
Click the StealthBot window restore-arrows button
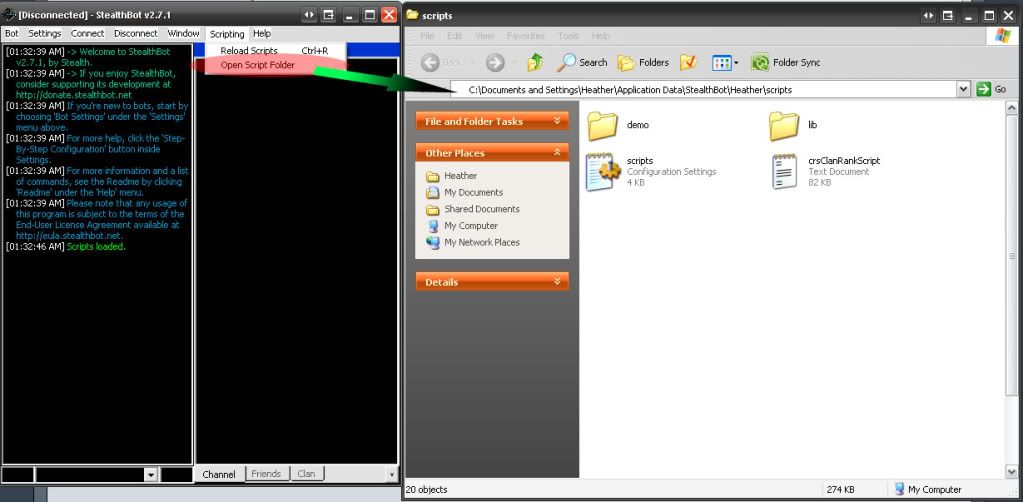coord(309,14)
